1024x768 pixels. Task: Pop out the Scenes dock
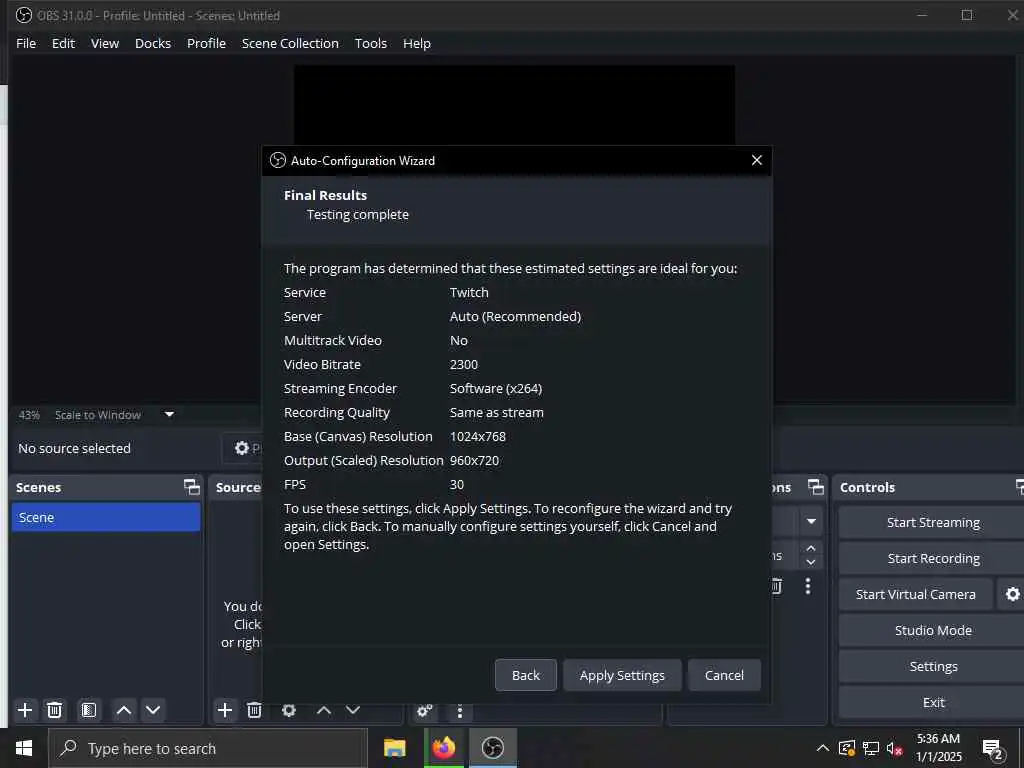pos(191,487)
